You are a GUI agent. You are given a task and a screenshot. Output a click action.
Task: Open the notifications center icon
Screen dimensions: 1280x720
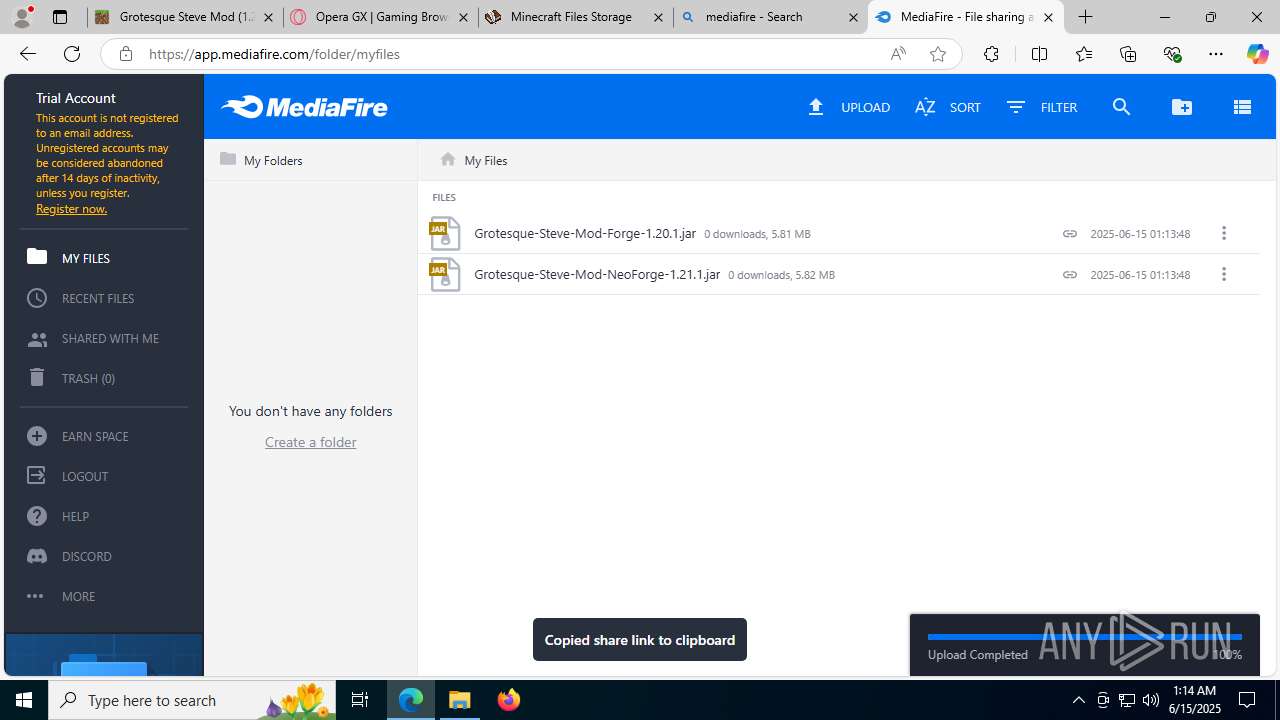tap(1247, 700)
